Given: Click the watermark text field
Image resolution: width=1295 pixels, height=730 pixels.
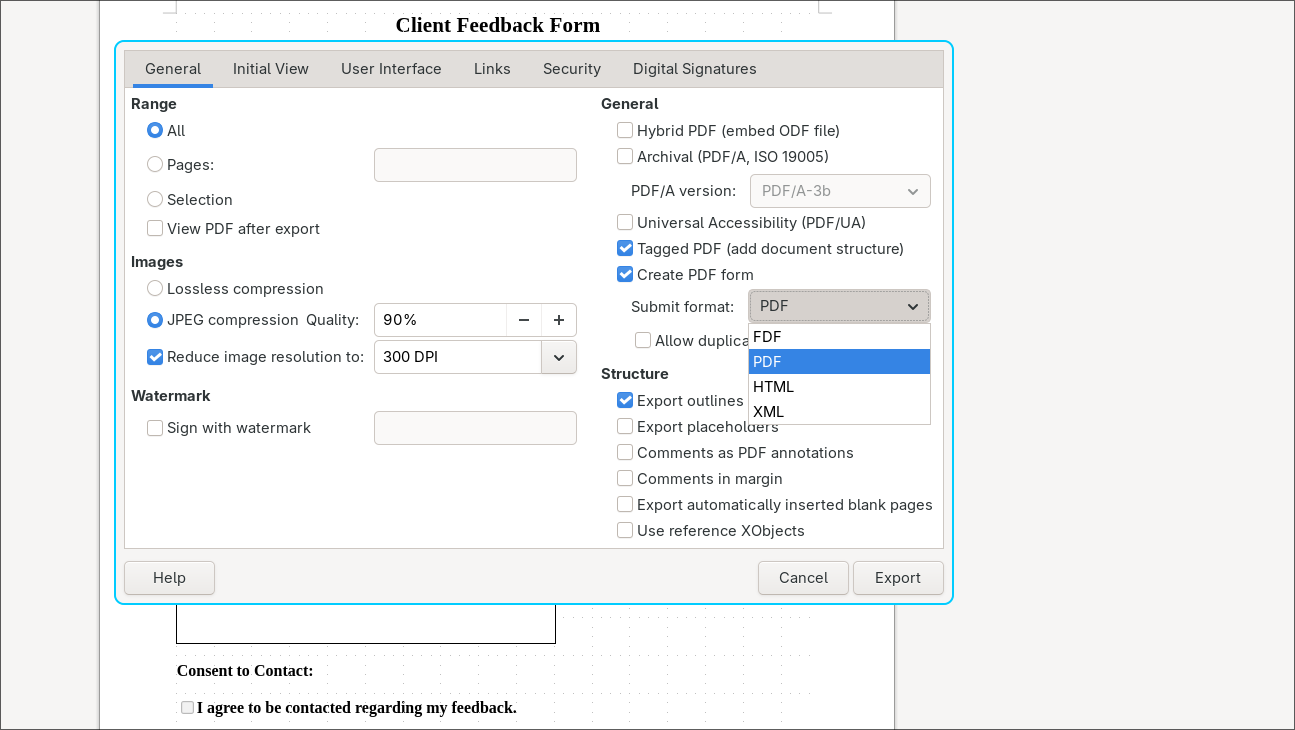Looking at the screenshot, I should tap(475, 428).
